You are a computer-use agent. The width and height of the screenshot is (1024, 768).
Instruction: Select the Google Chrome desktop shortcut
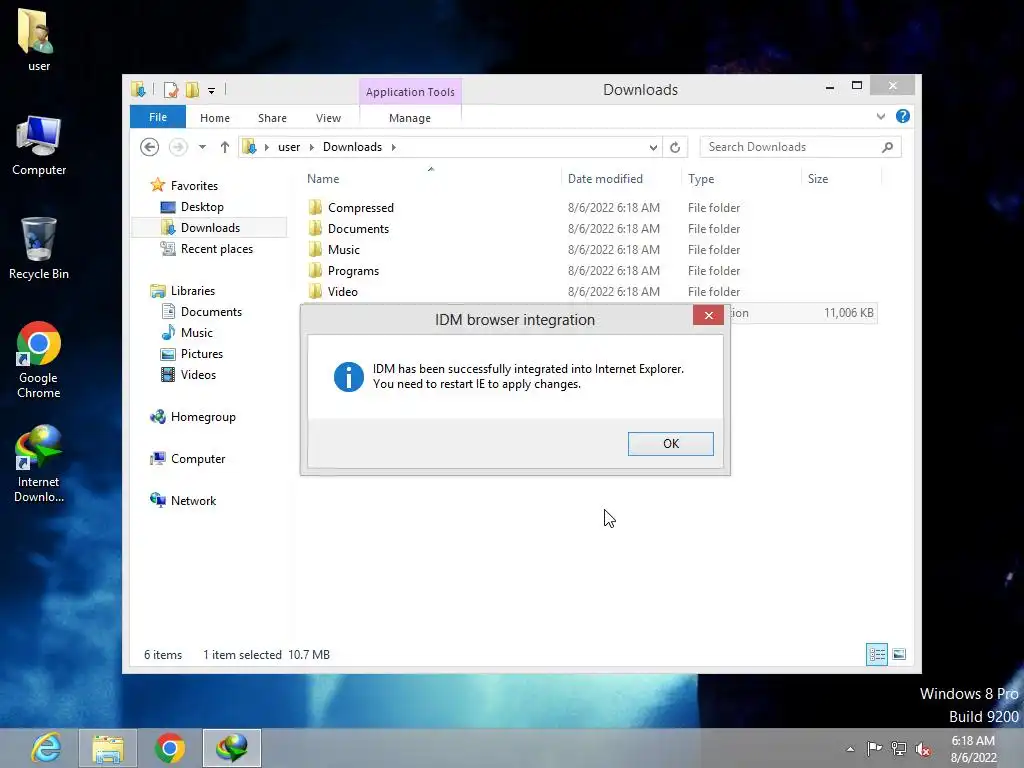39,360
